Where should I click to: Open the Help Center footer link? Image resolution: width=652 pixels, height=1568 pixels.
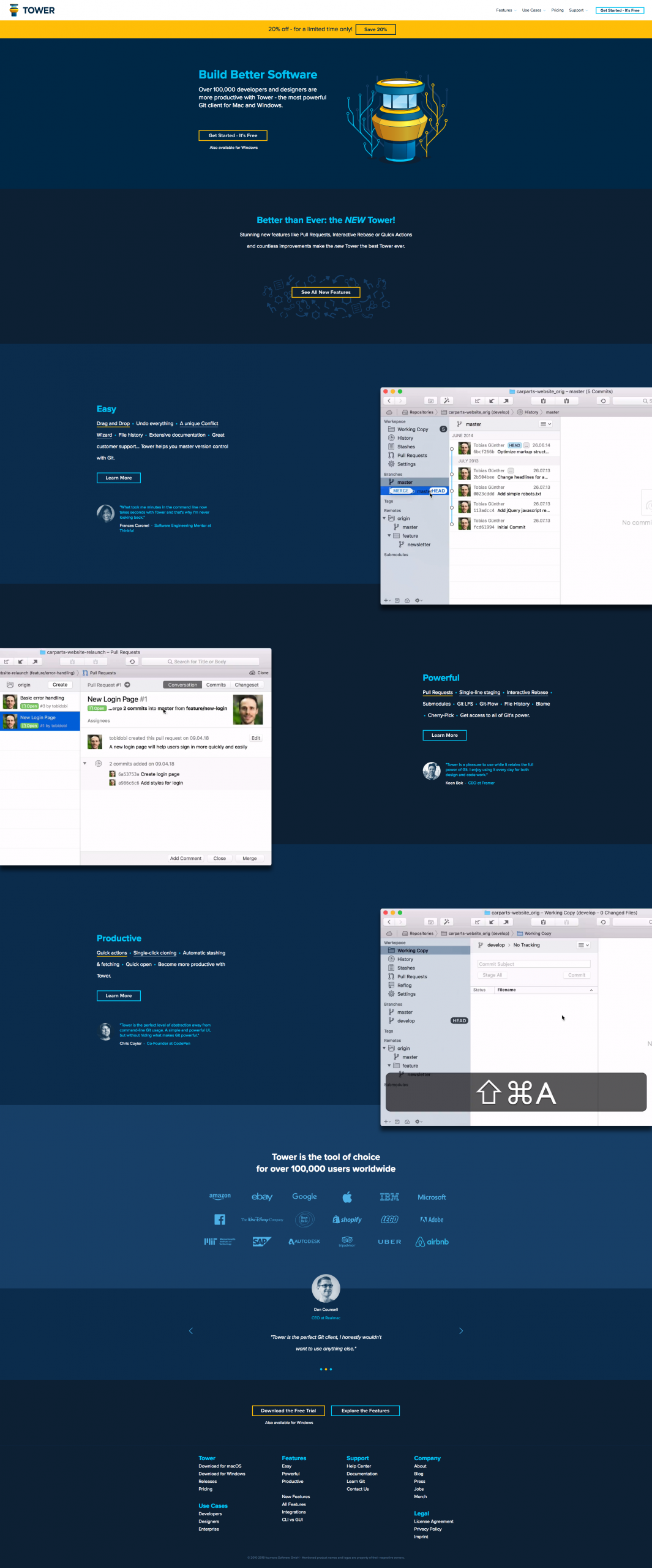click(x=359, y=1466)
